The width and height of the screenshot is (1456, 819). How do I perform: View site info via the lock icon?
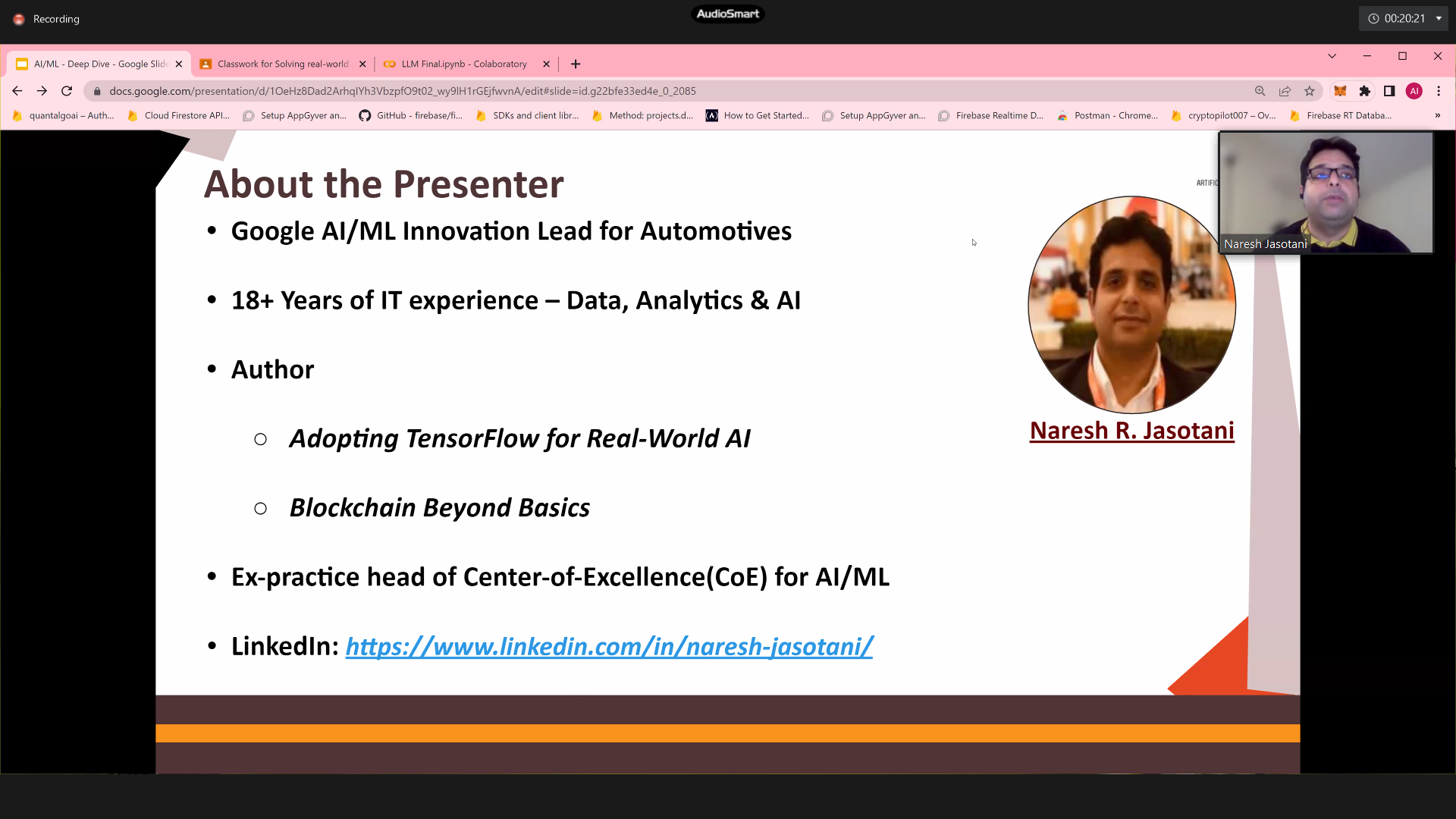(97, 91)
